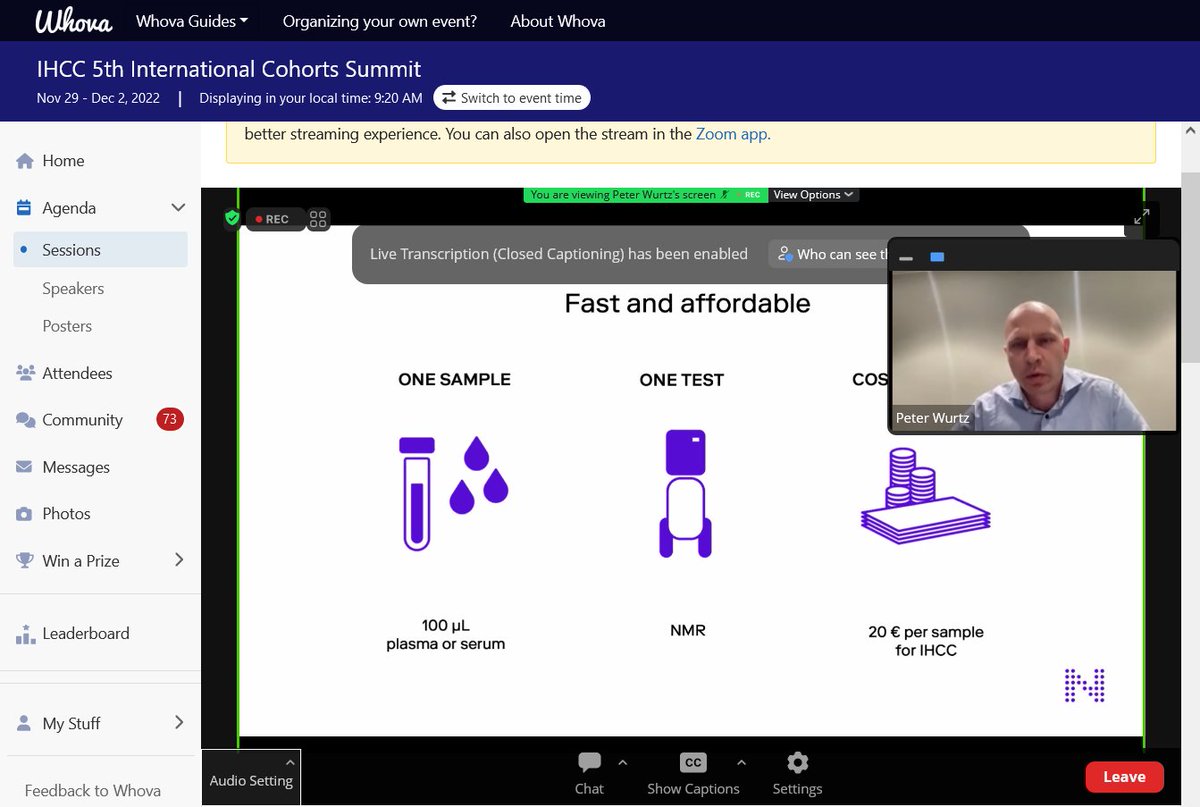The image size is (1200, 807).
Task: Click the Win a Prize trophy icon
Action: (25, 561)
